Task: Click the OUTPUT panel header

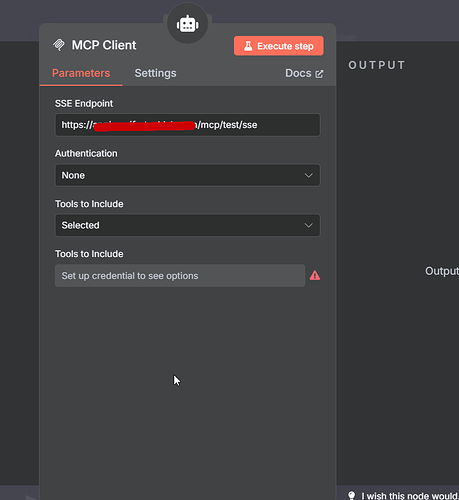Action: coord(377,65)
